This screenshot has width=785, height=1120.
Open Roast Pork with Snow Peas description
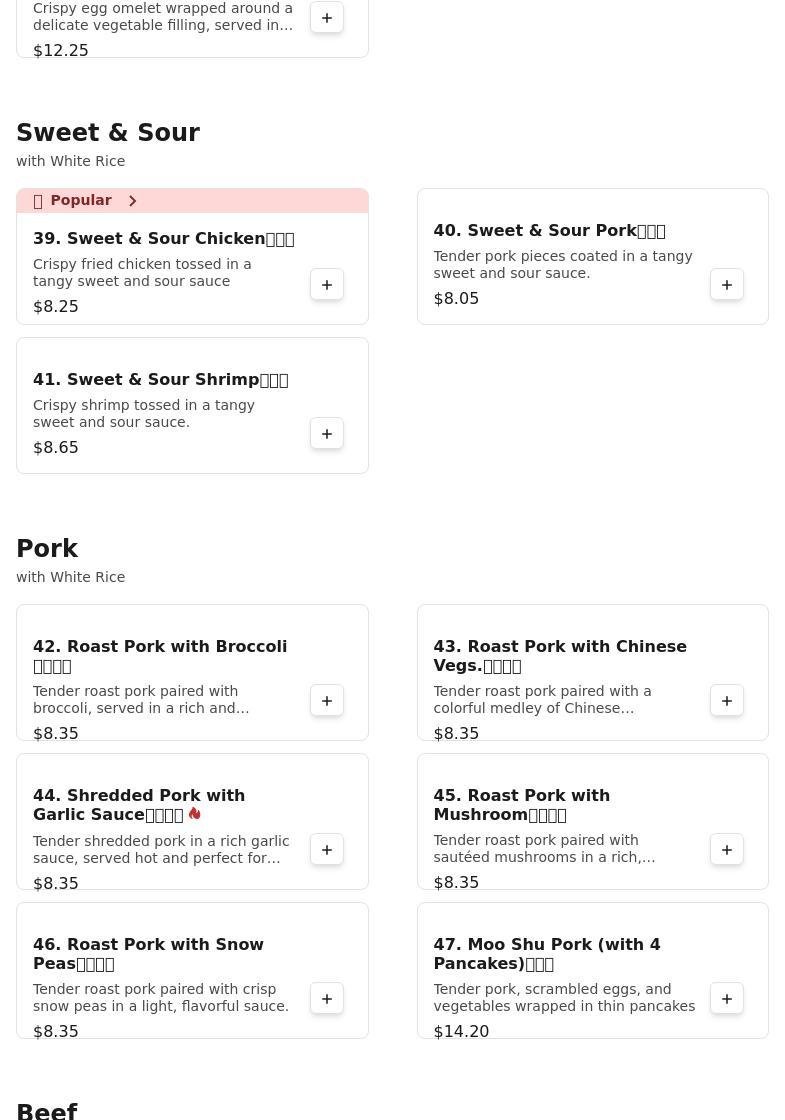160,998
